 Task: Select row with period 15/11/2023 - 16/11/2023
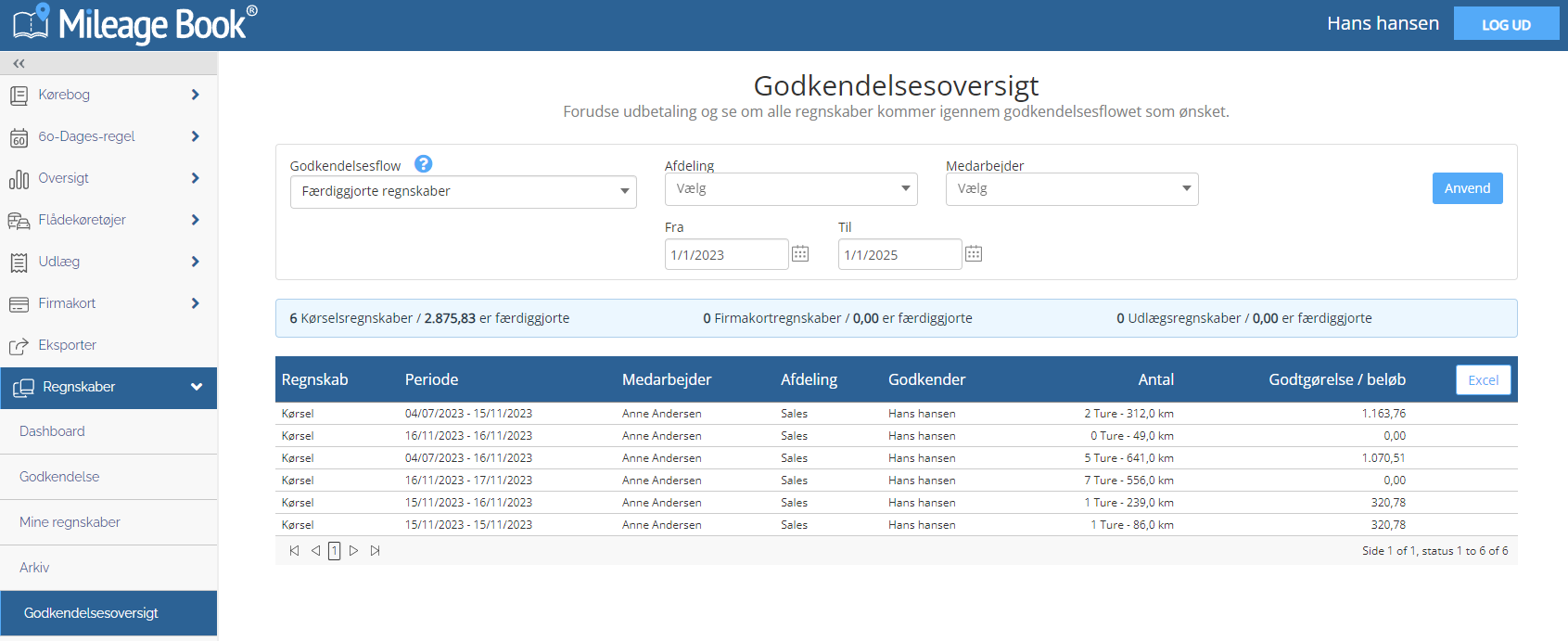pyautogui.click(x=896, y=503)
